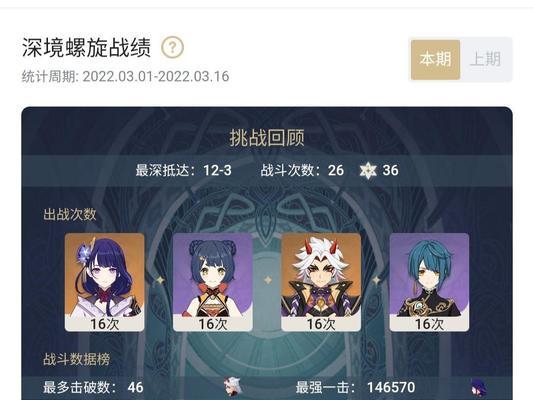Select Xingqiu character card
Image resolution: width=534 pixels, height=400 pixels.
coord(429,282)
